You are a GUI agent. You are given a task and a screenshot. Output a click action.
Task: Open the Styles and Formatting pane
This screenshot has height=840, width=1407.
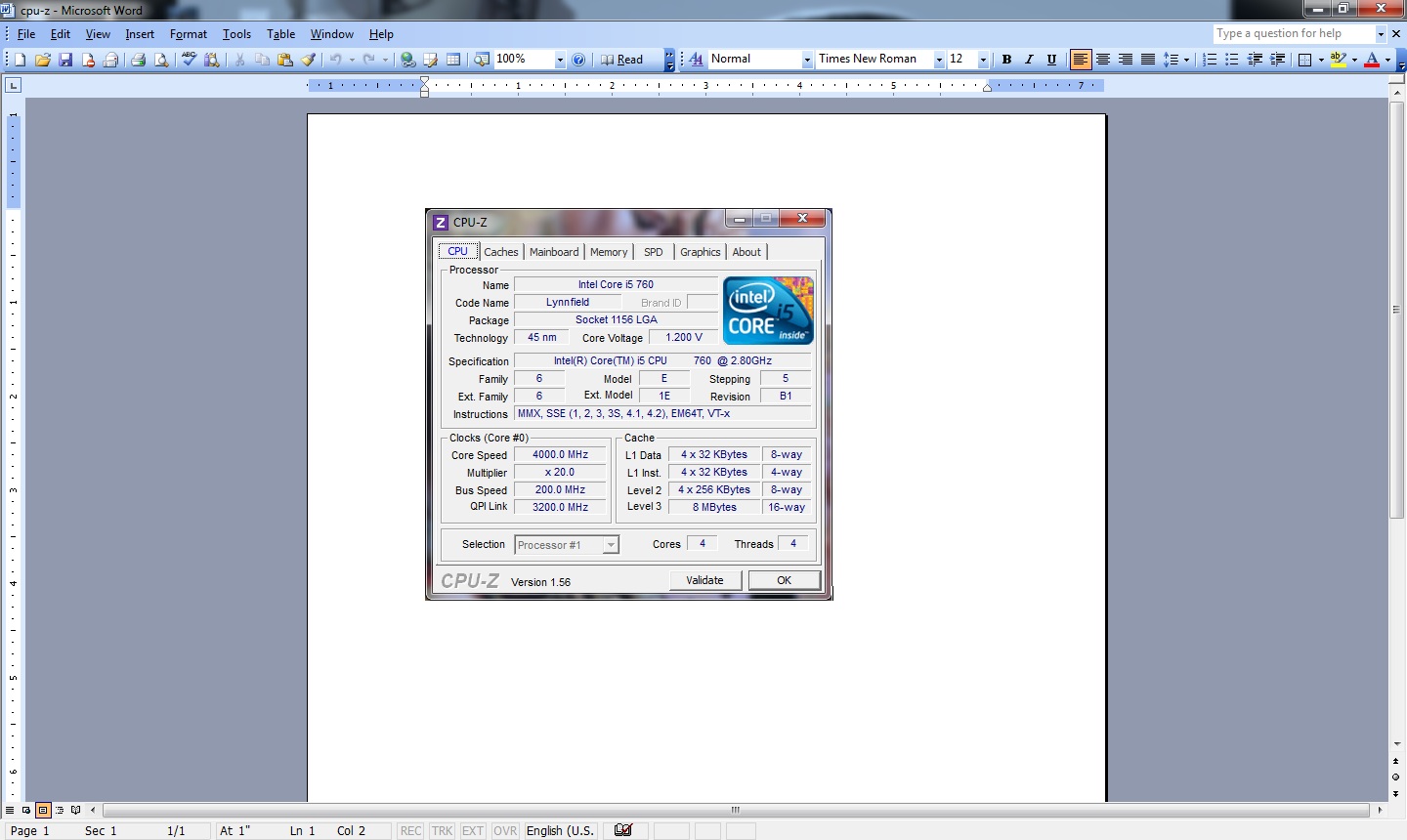pyautogui.click(x=696, y=60)
